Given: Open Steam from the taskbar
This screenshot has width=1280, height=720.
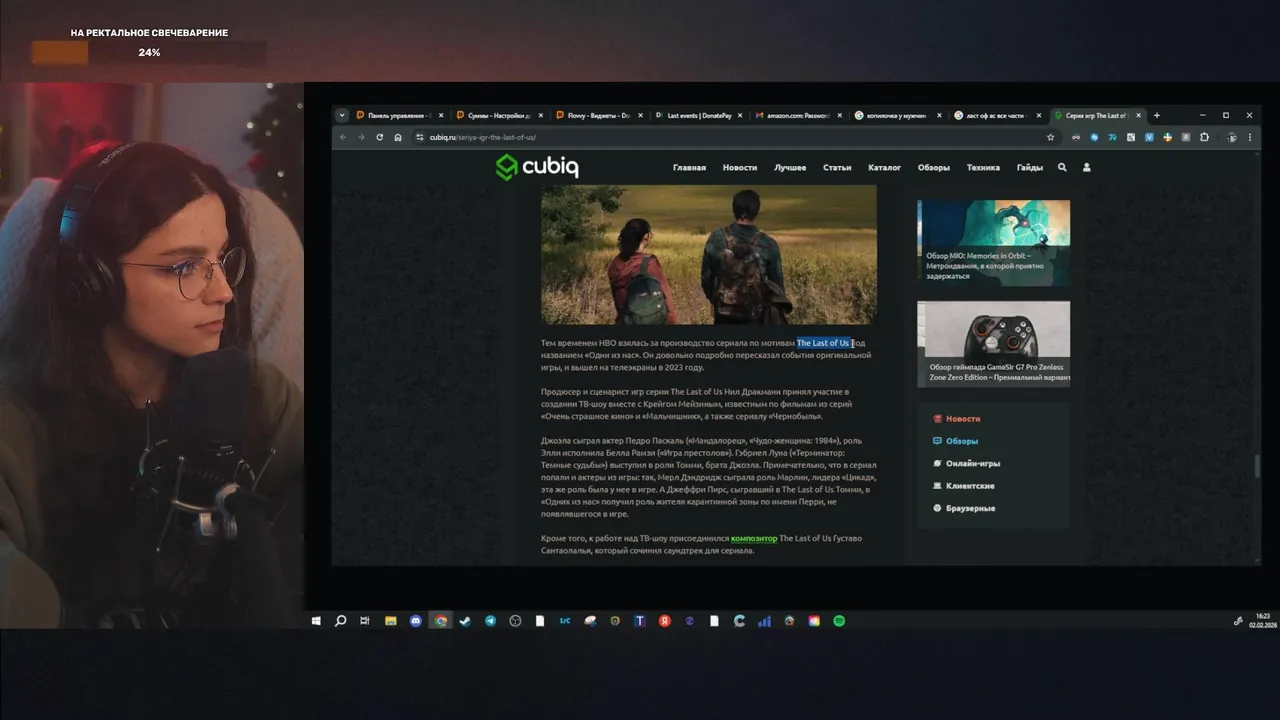Looking at the screenshot, I should point(465,621).
